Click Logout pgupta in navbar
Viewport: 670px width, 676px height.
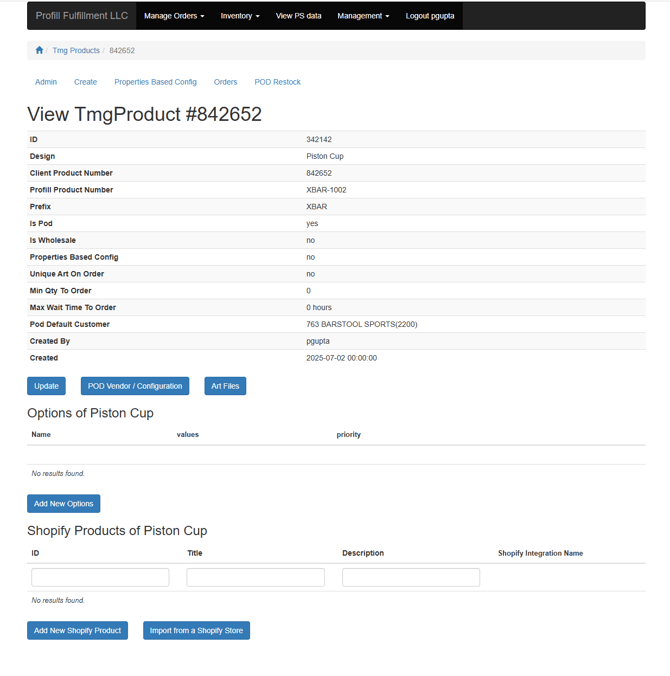430,16
